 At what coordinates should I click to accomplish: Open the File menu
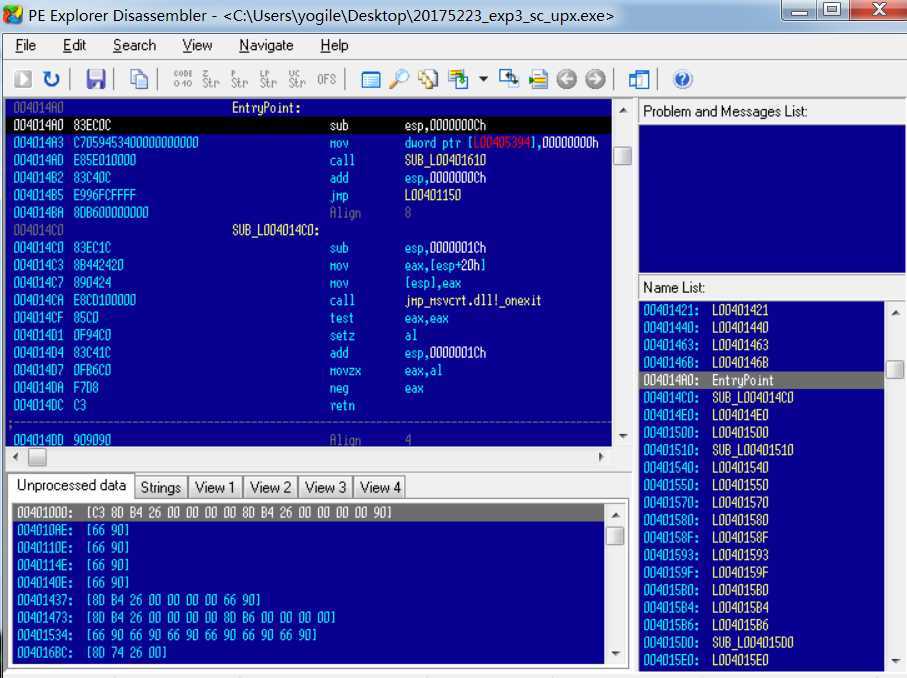[x=26, y=45]
